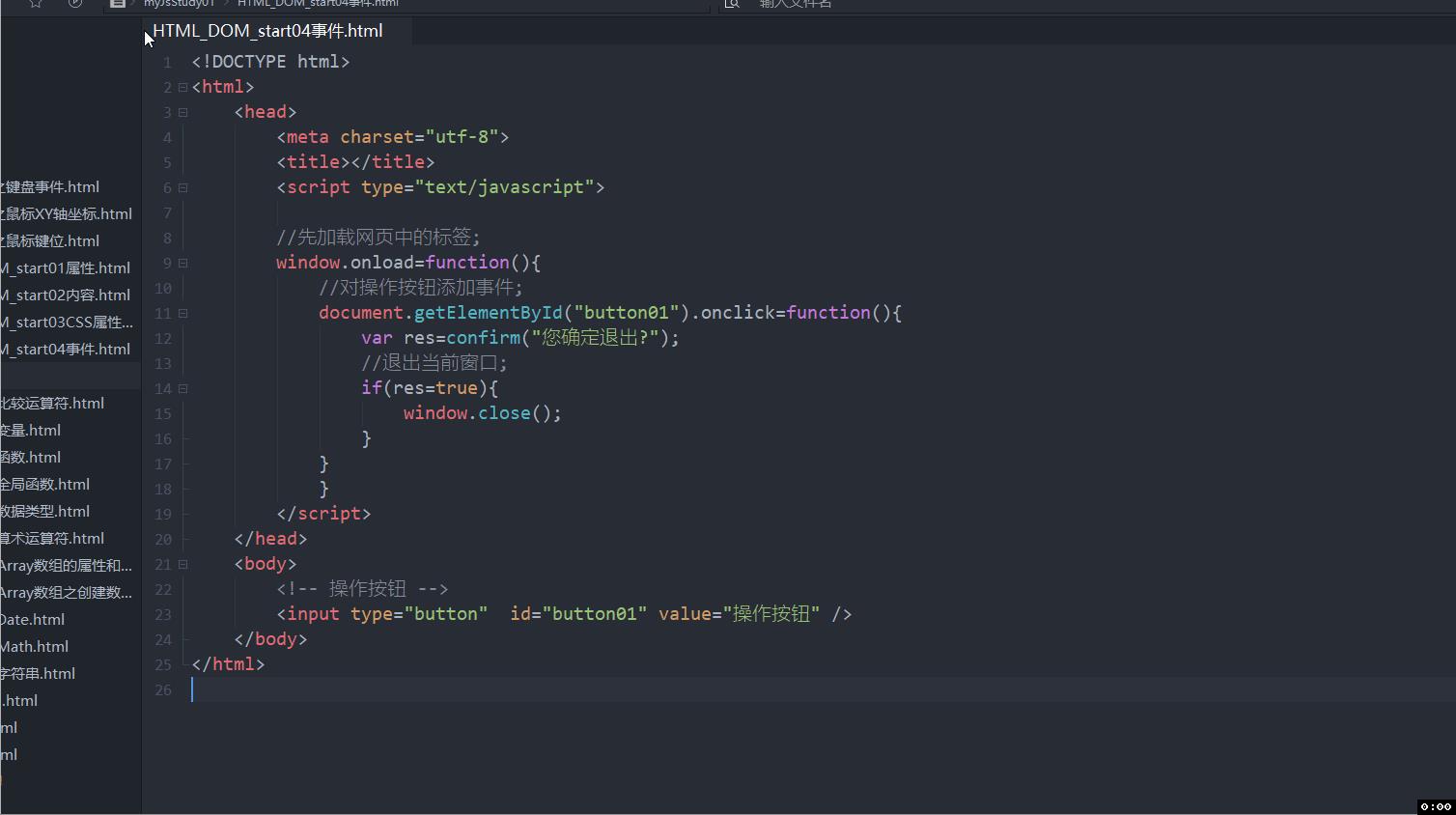The image size is (1456, 815).
Task: Open Math.html in the file tree
Action: 35,647
